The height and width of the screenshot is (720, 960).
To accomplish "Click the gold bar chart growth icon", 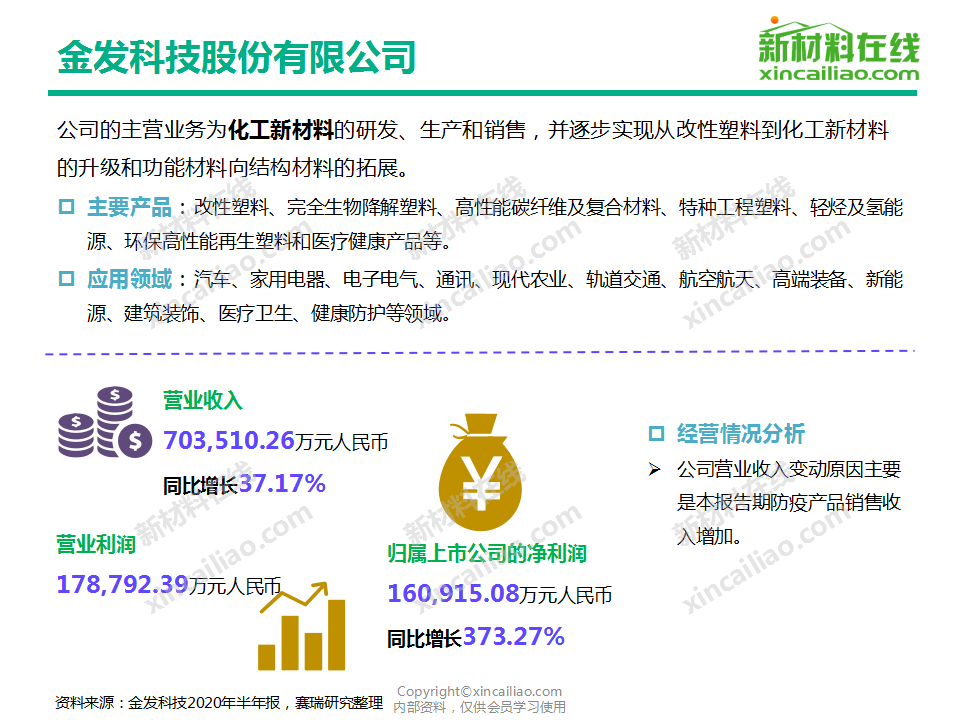I will tap(302, 626).
